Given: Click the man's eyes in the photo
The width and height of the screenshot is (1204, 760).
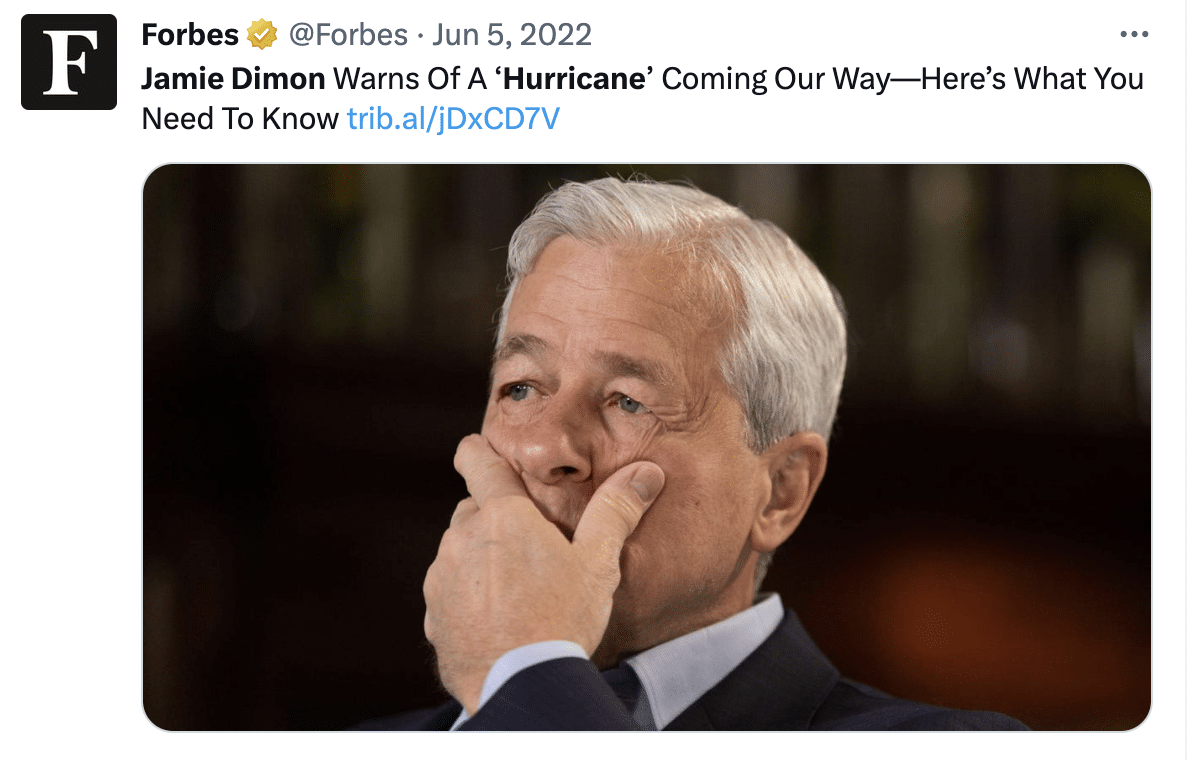Looking at the screenshot, I should pos(570,397).
